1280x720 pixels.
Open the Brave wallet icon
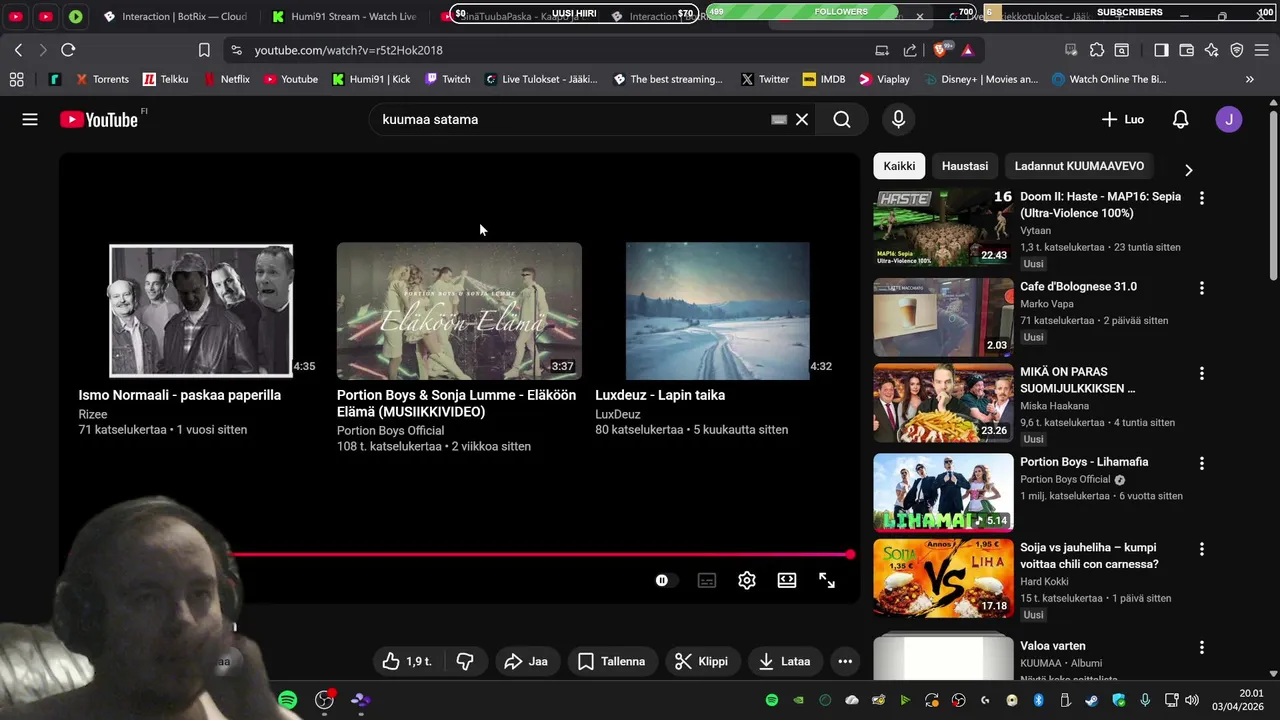(x=1186, y=50)
